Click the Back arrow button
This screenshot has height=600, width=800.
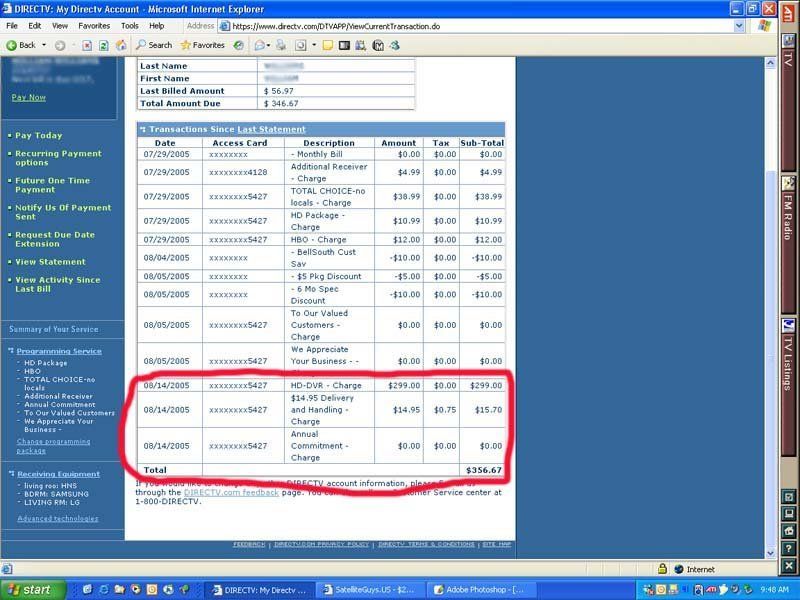pyautogui.click(x=21, y=45)
